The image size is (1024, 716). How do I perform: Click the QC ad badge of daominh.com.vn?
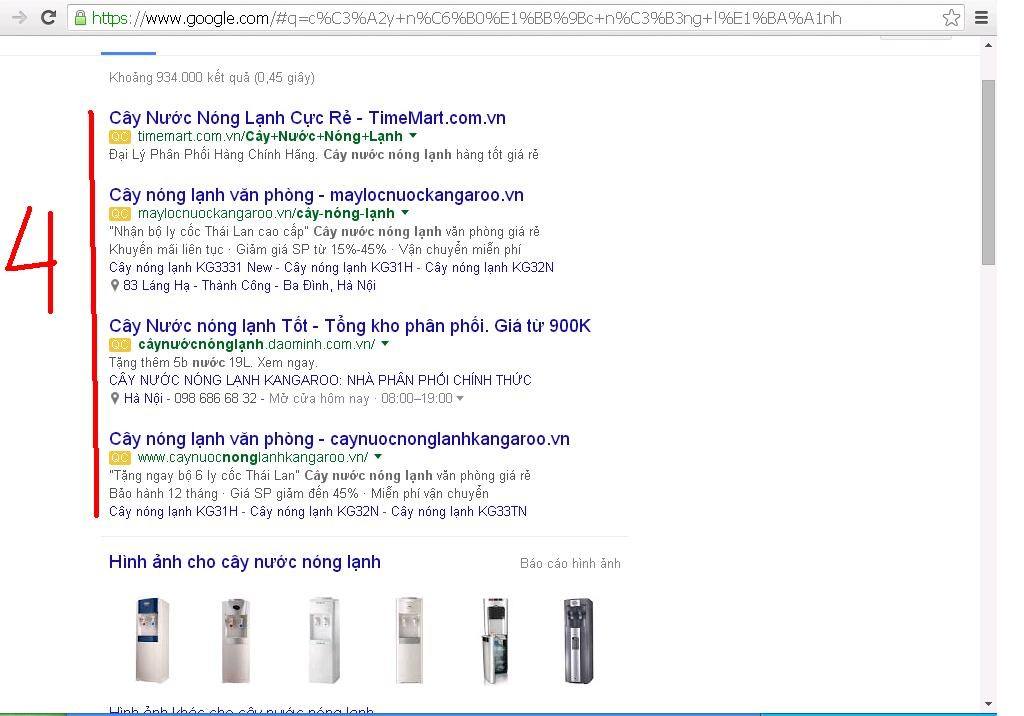tap(120, 344)
